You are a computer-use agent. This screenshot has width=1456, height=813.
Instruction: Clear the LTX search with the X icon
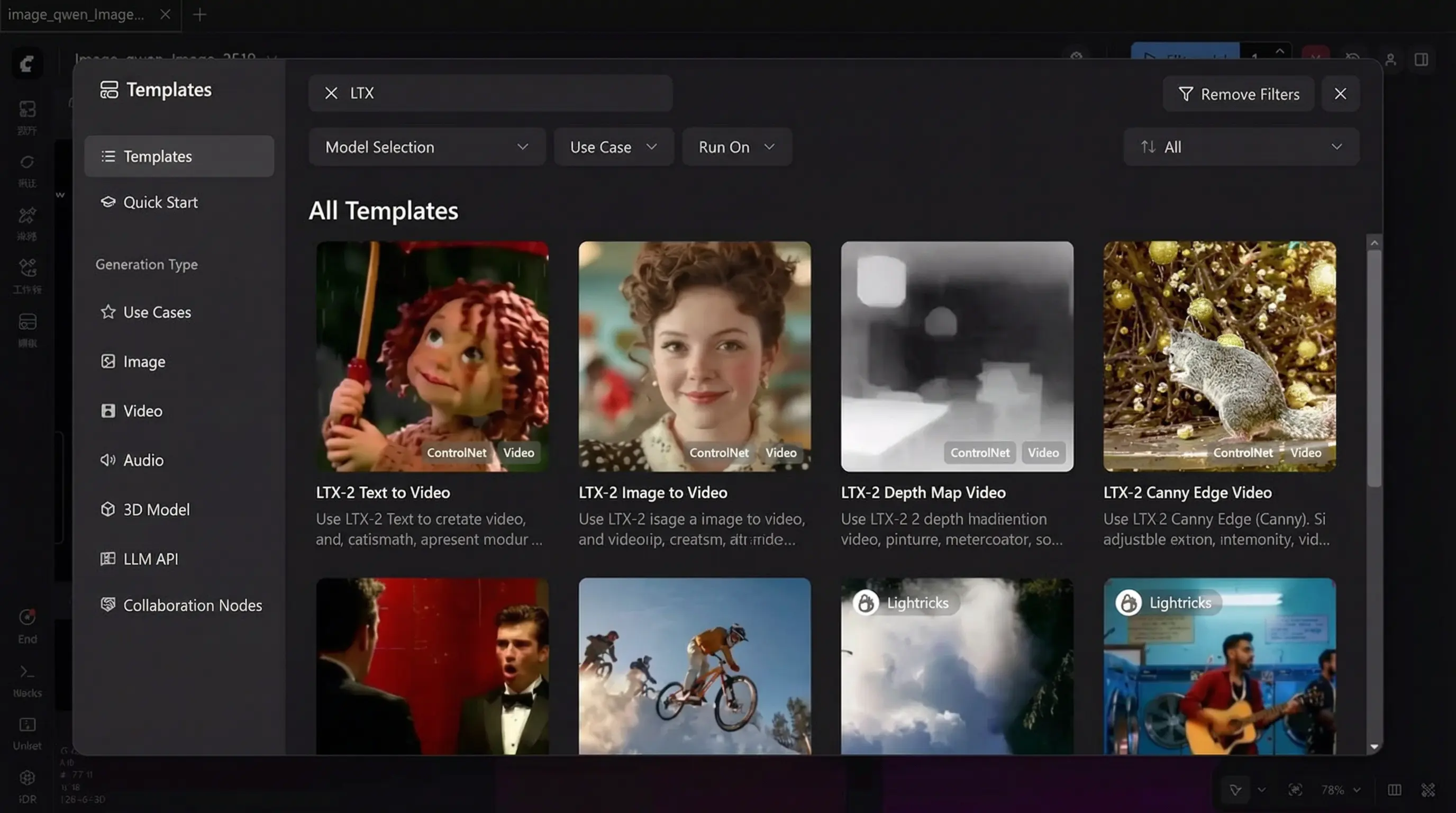tap(331, 93)
